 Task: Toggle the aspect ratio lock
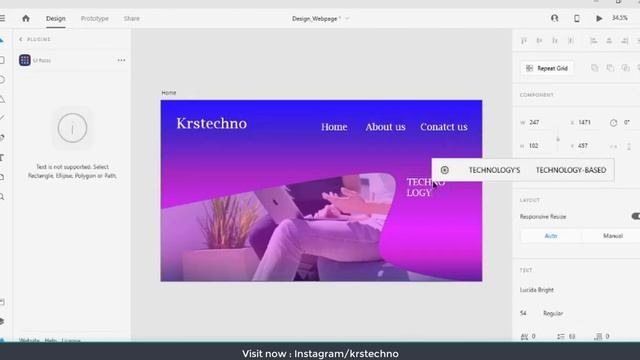coord(558,139)
